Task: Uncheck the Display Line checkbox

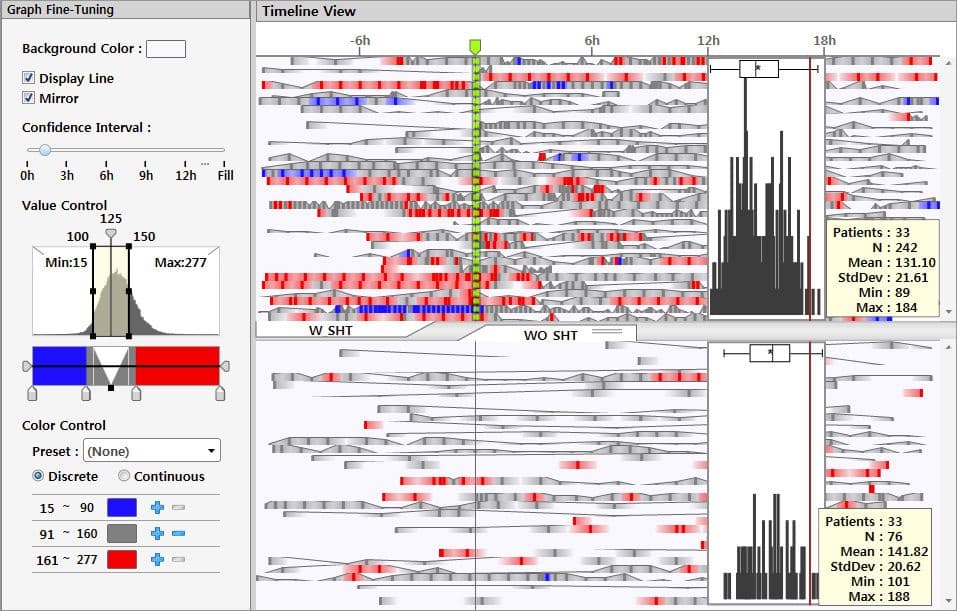Action: (29, 78)
